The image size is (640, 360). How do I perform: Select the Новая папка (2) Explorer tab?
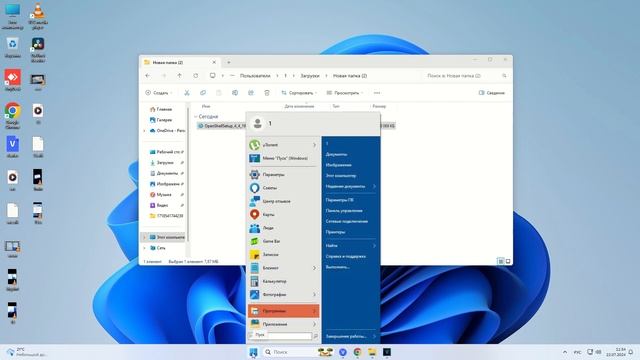click(x=180, y=62)
